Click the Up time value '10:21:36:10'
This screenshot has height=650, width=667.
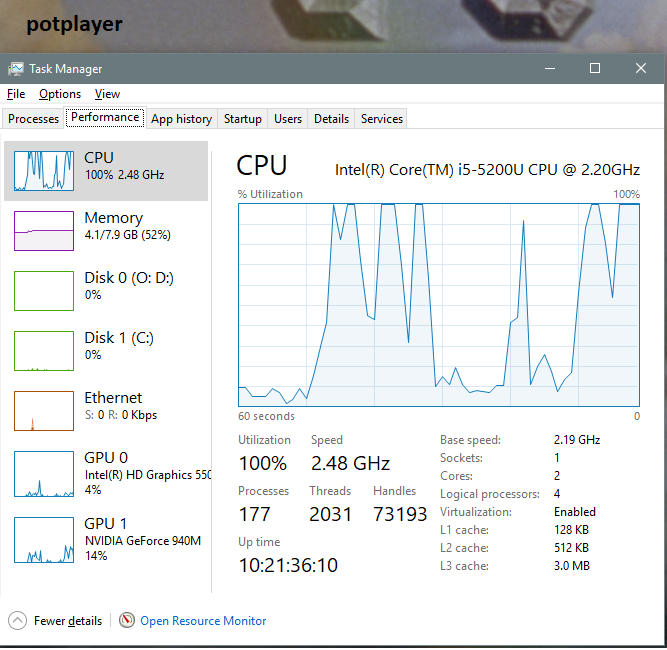pyautogui.click(x=288, y=565)
